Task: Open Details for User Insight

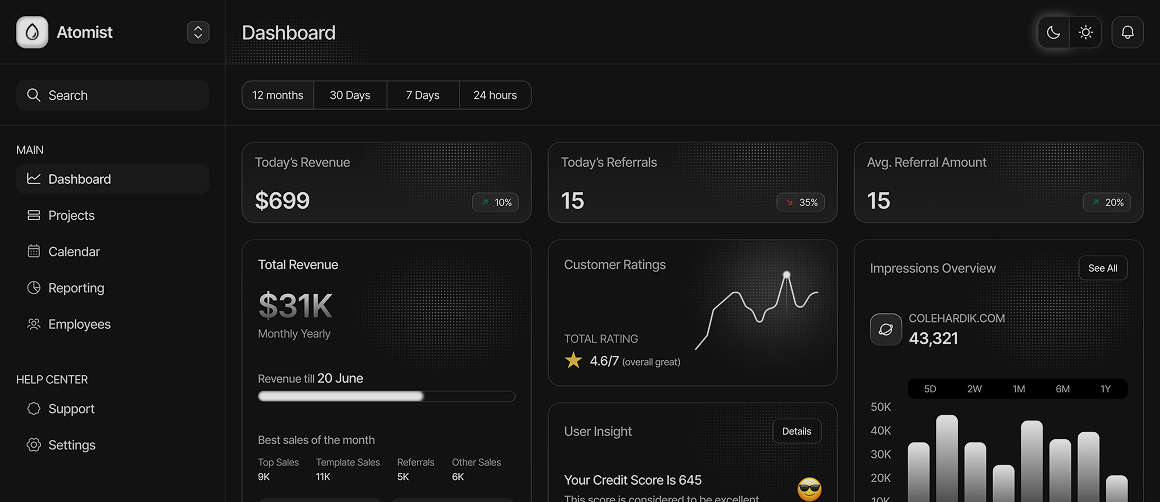Action: [797, 431]
